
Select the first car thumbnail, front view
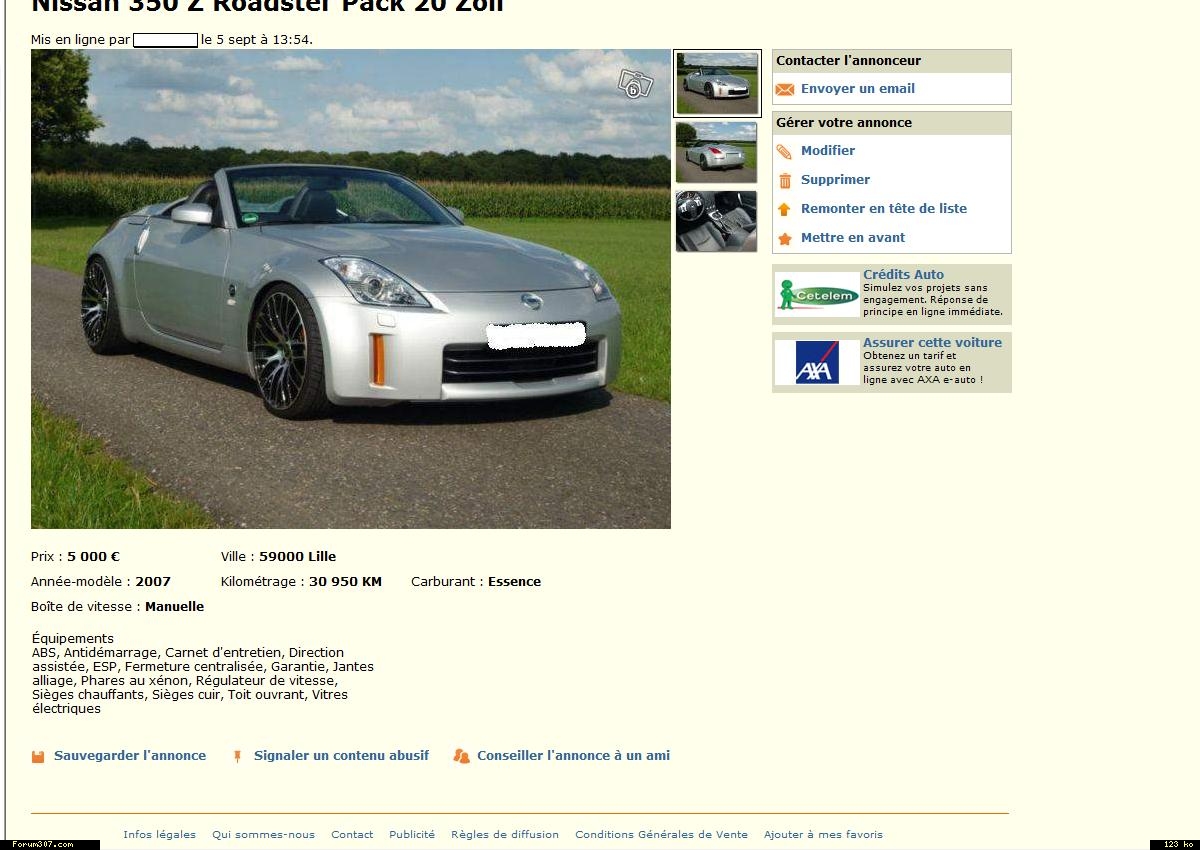(717, 83)
